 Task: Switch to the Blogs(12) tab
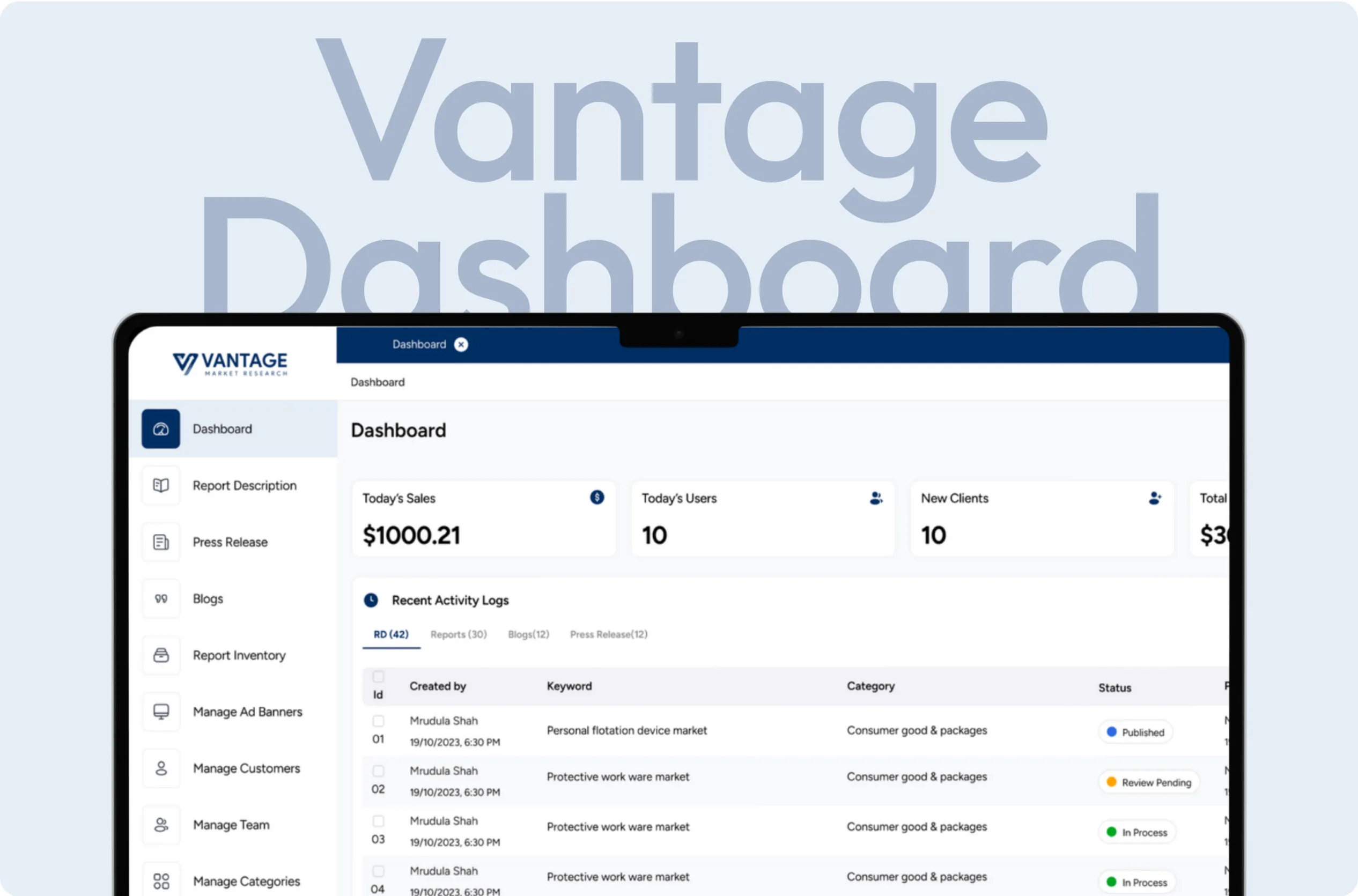pos(529,634)
